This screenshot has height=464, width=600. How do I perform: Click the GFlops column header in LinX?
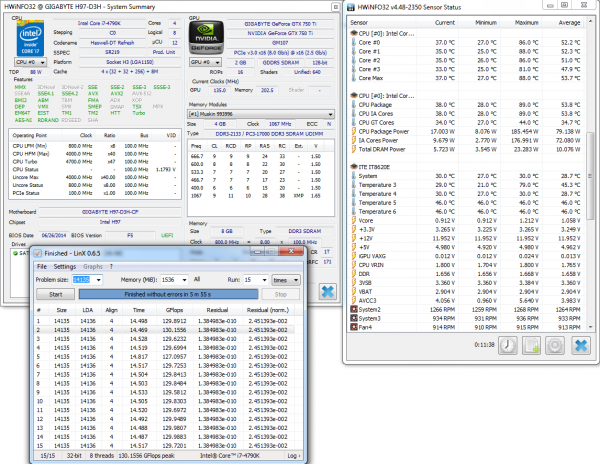(174, 310)
